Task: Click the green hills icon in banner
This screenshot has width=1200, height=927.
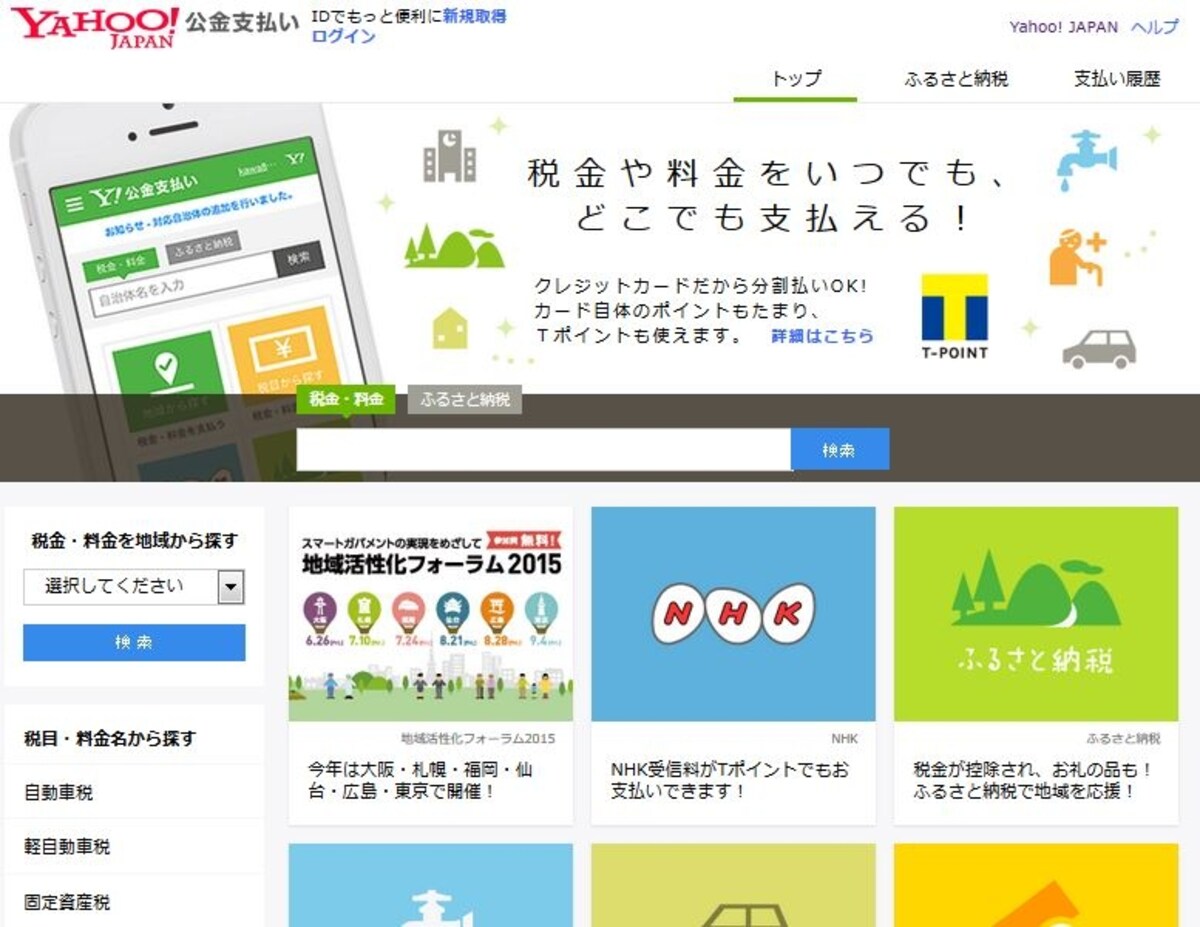Action: coord(454,246)
